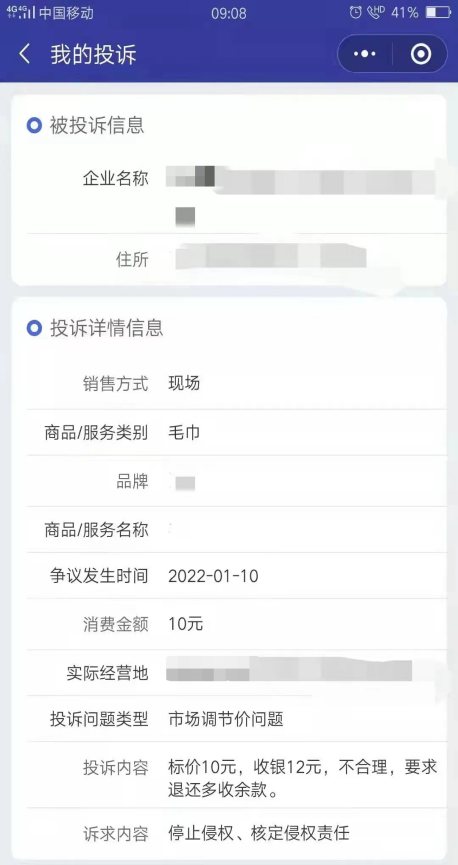Tap the blurred 实际经营地 address value
The width and height of the screenshot is (458, 865).
[x=289, y=669]
